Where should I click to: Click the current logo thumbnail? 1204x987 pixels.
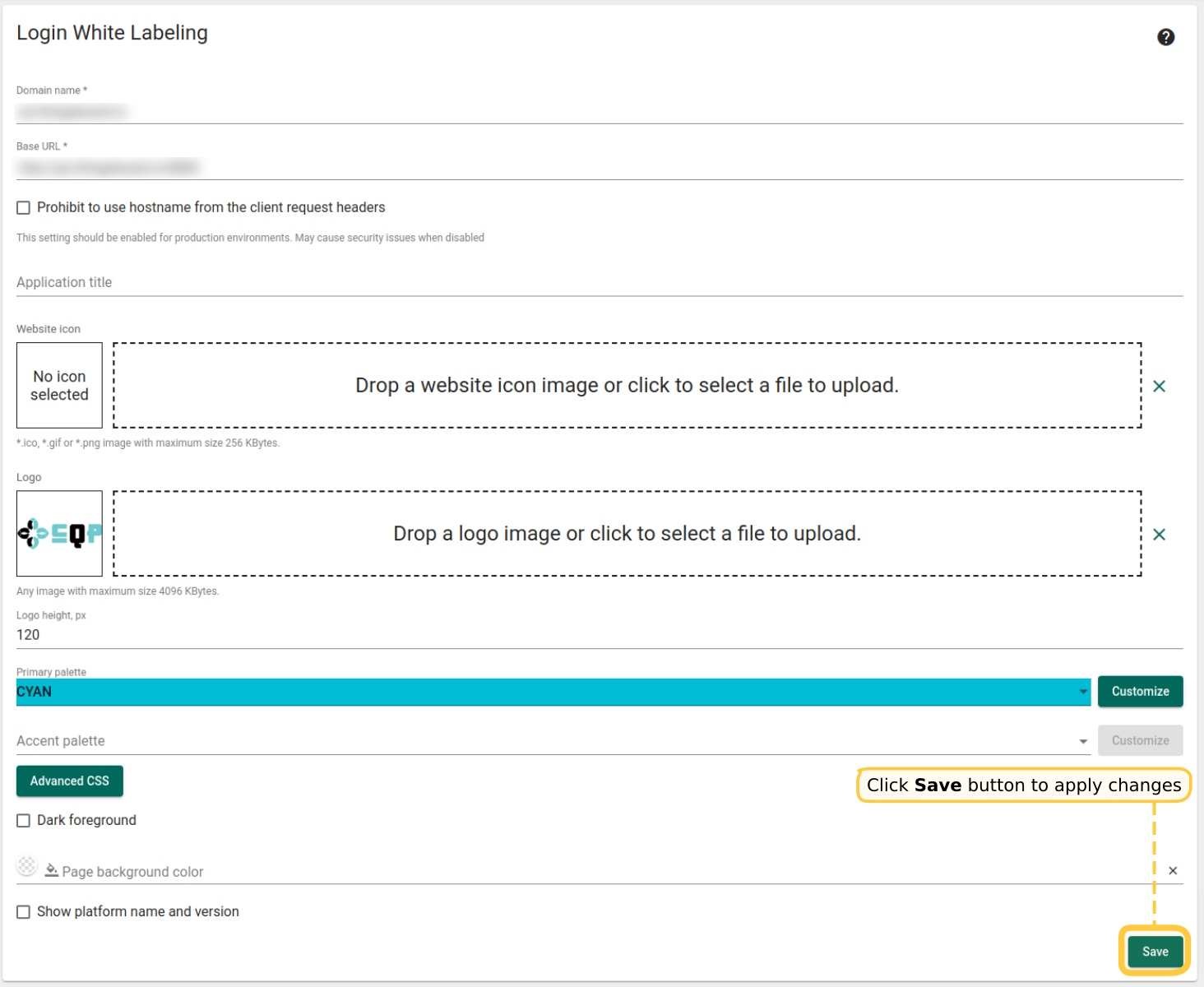tap(59, 534)
